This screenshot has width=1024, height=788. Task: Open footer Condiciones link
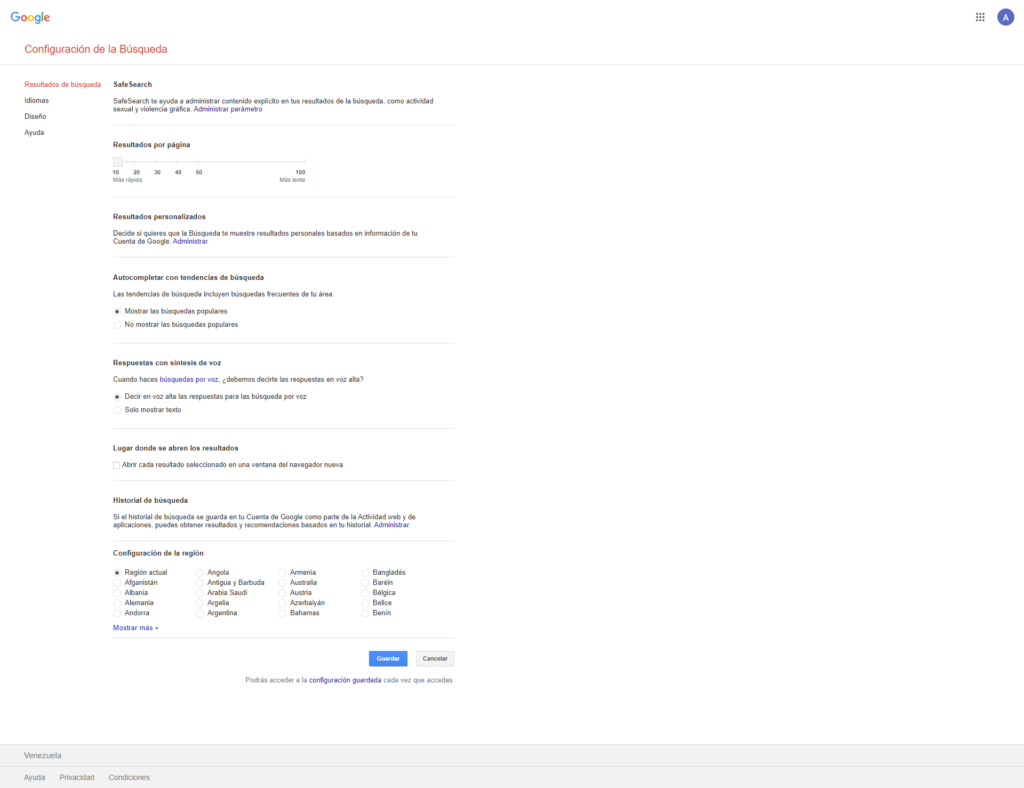pos(129,778)
